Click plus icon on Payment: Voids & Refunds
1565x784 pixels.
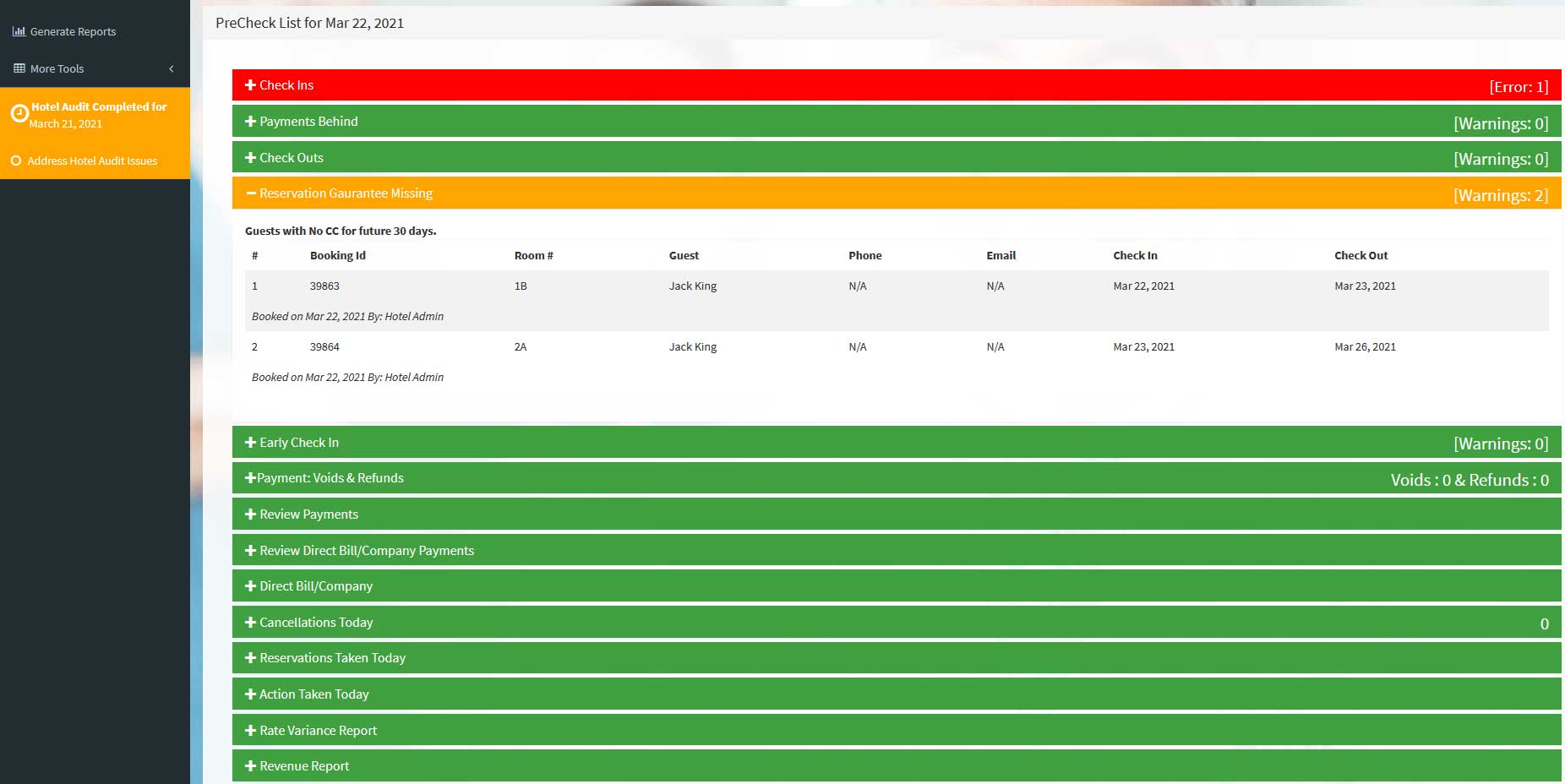(250, 478)
